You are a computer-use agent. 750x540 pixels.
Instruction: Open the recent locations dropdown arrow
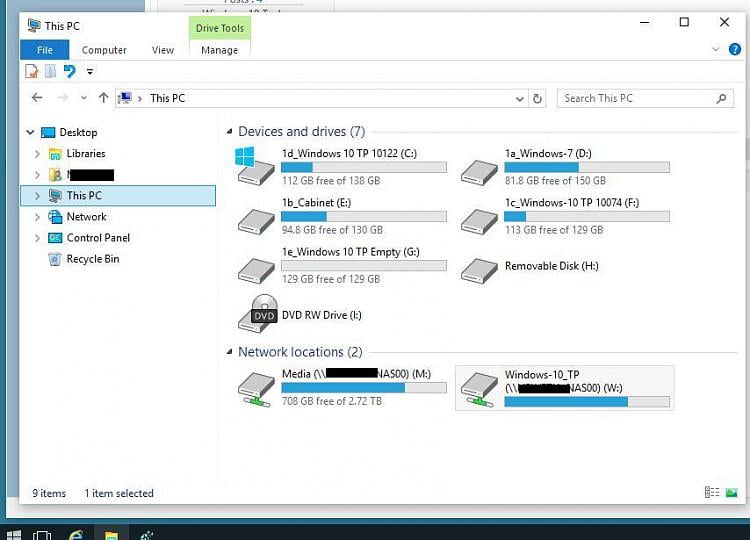click(x=84, y=98)
